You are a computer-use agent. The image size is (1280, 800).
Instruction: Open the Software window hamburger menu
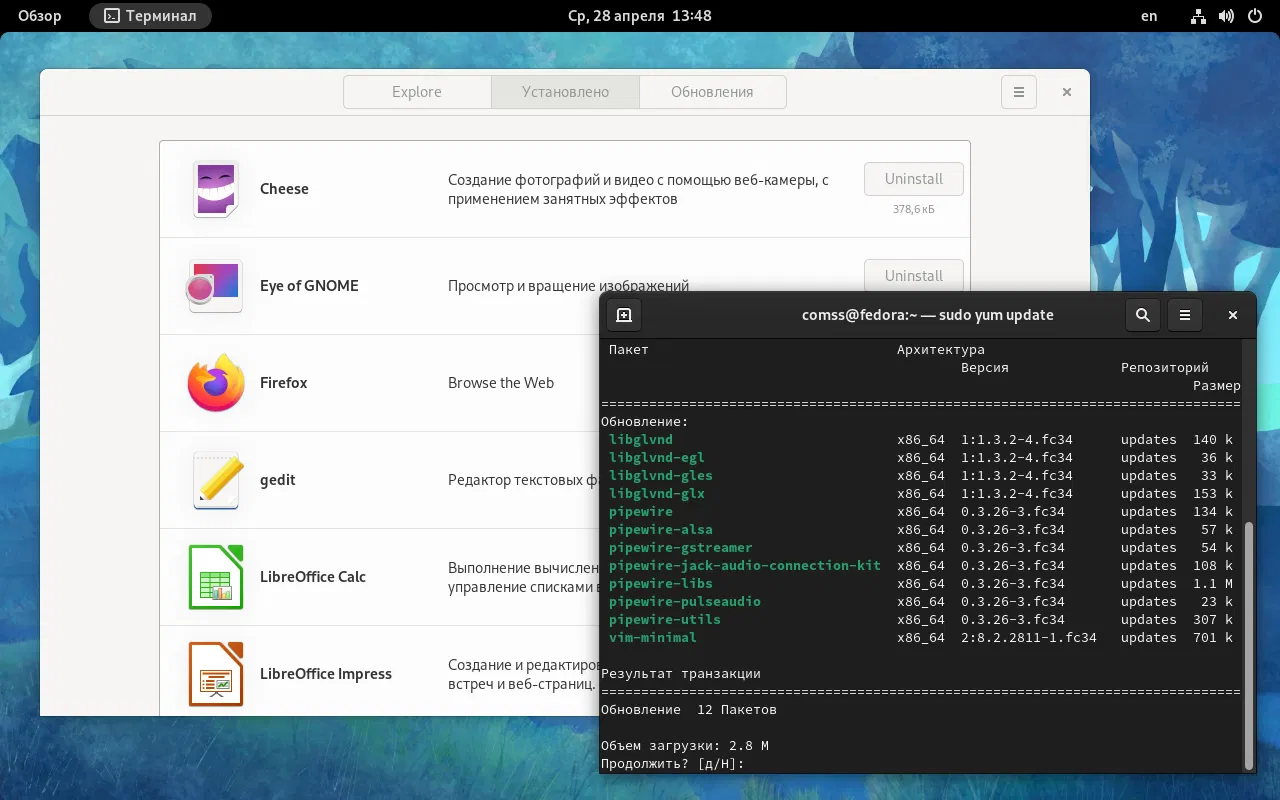click(1019, 92)
